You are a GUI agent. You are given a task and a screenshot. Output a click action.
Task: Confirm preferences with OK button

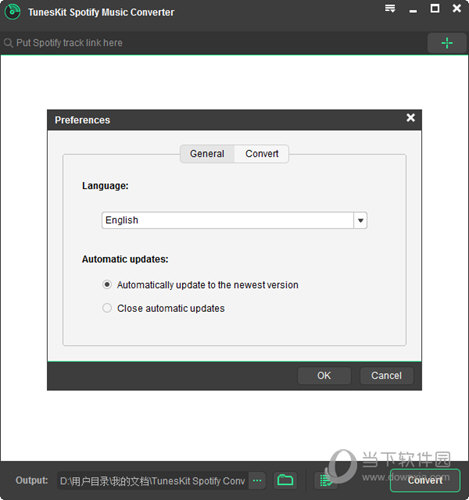pos(324,376)
